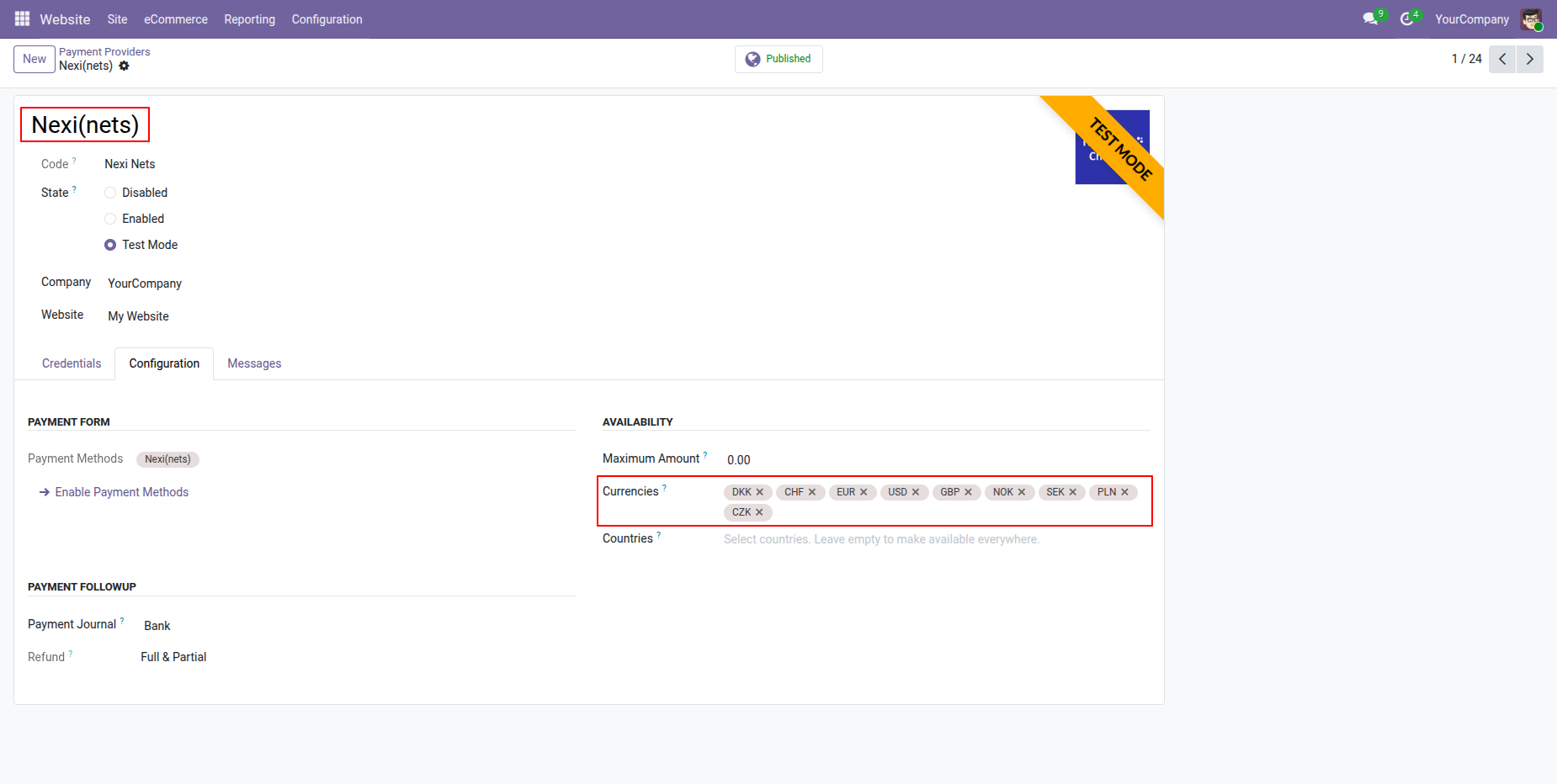
Task: Edit the Nexi(nets) provider name field
Action: coord(85,124)
